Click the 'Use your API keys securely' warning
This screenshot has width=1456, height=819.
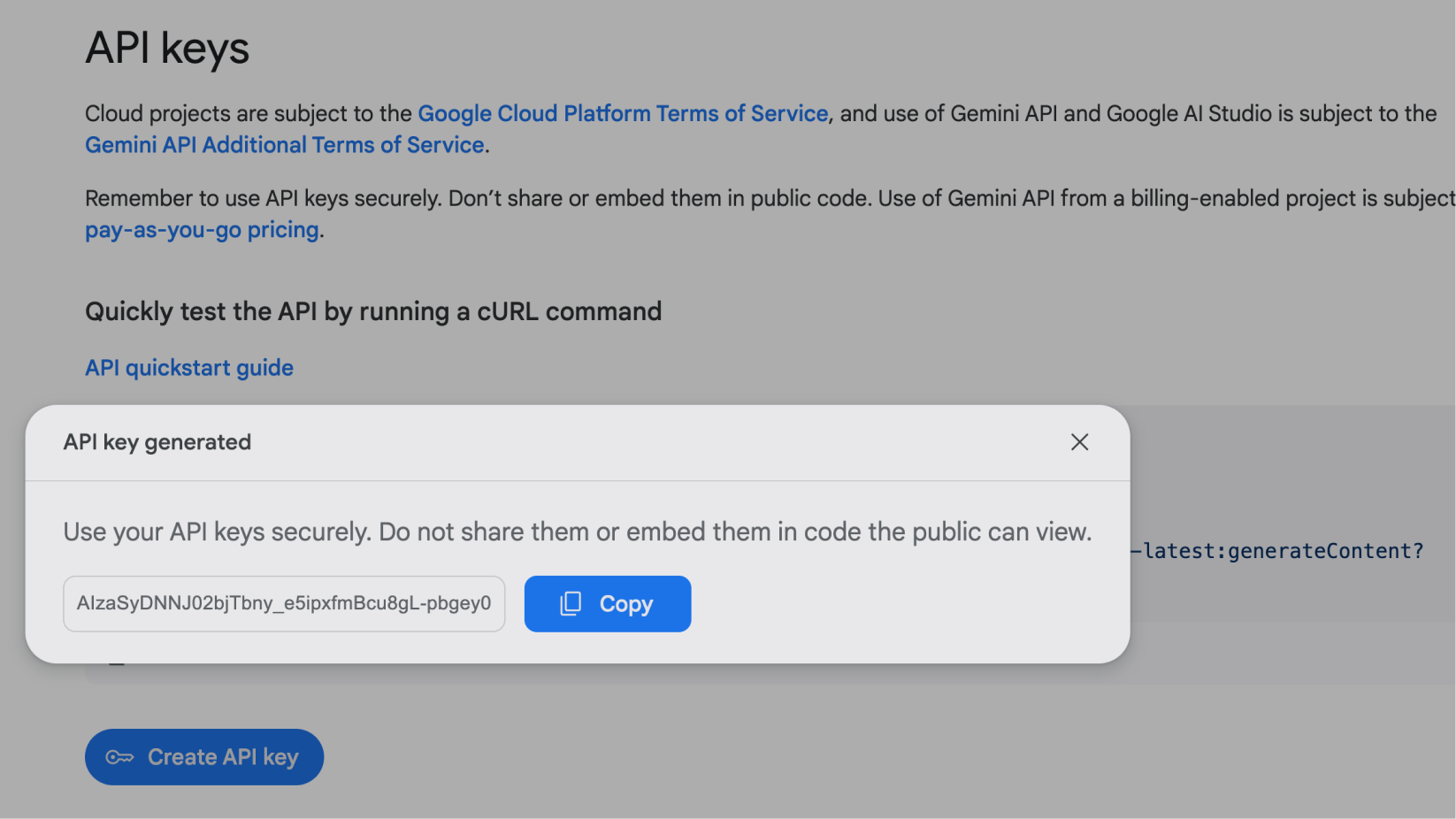[x=577, y=532]
